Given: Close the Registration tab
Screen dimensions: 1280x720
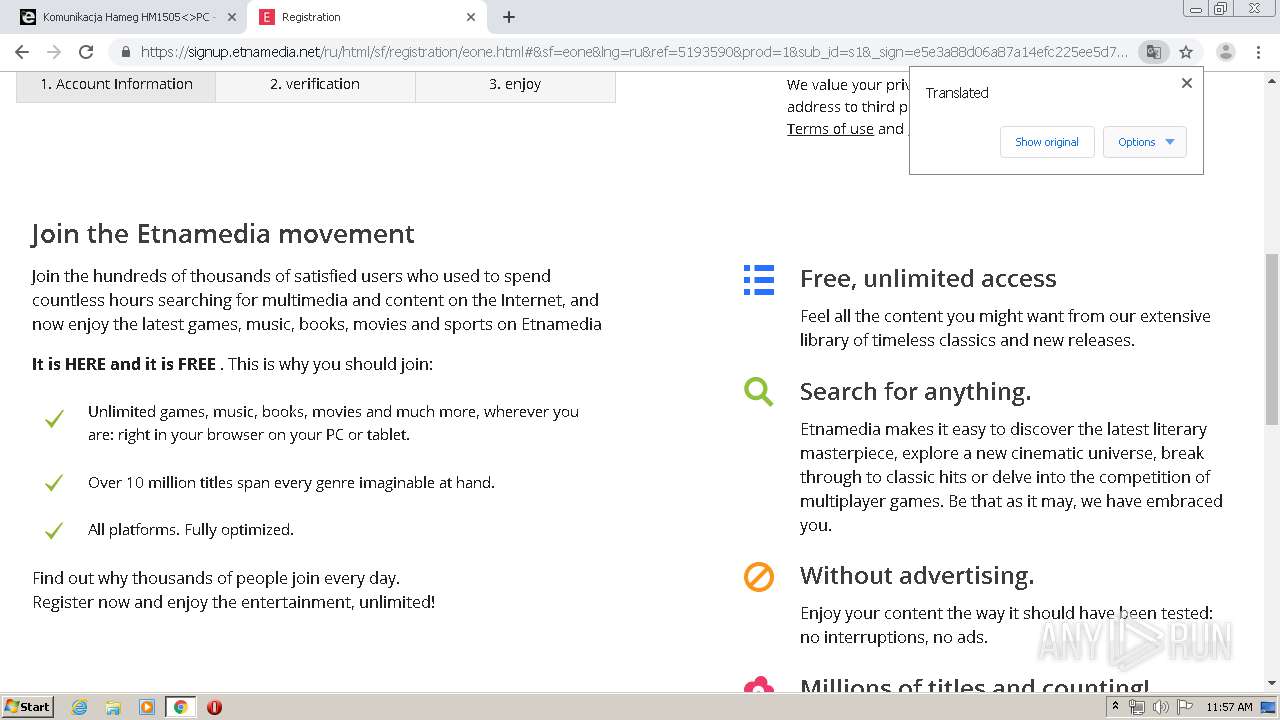Looking at the screenshot, I should tap(471, 17).
